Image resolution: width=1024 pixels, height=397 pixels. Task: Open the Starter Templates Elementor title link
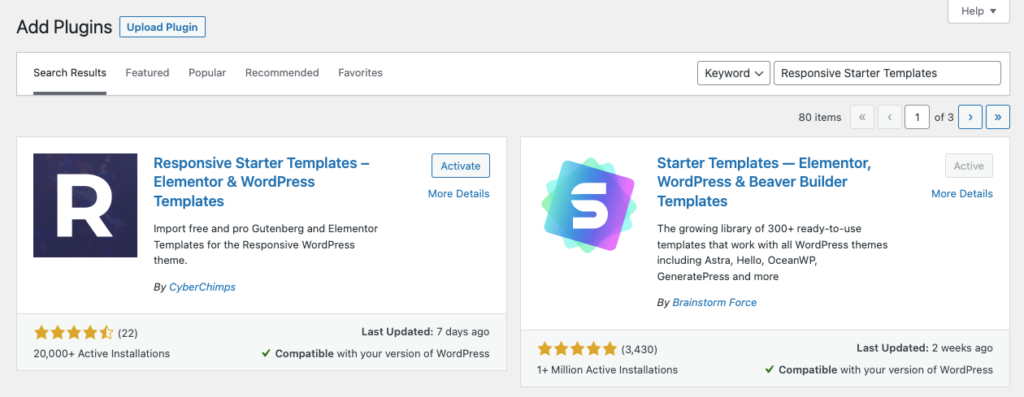pos(764,182)
